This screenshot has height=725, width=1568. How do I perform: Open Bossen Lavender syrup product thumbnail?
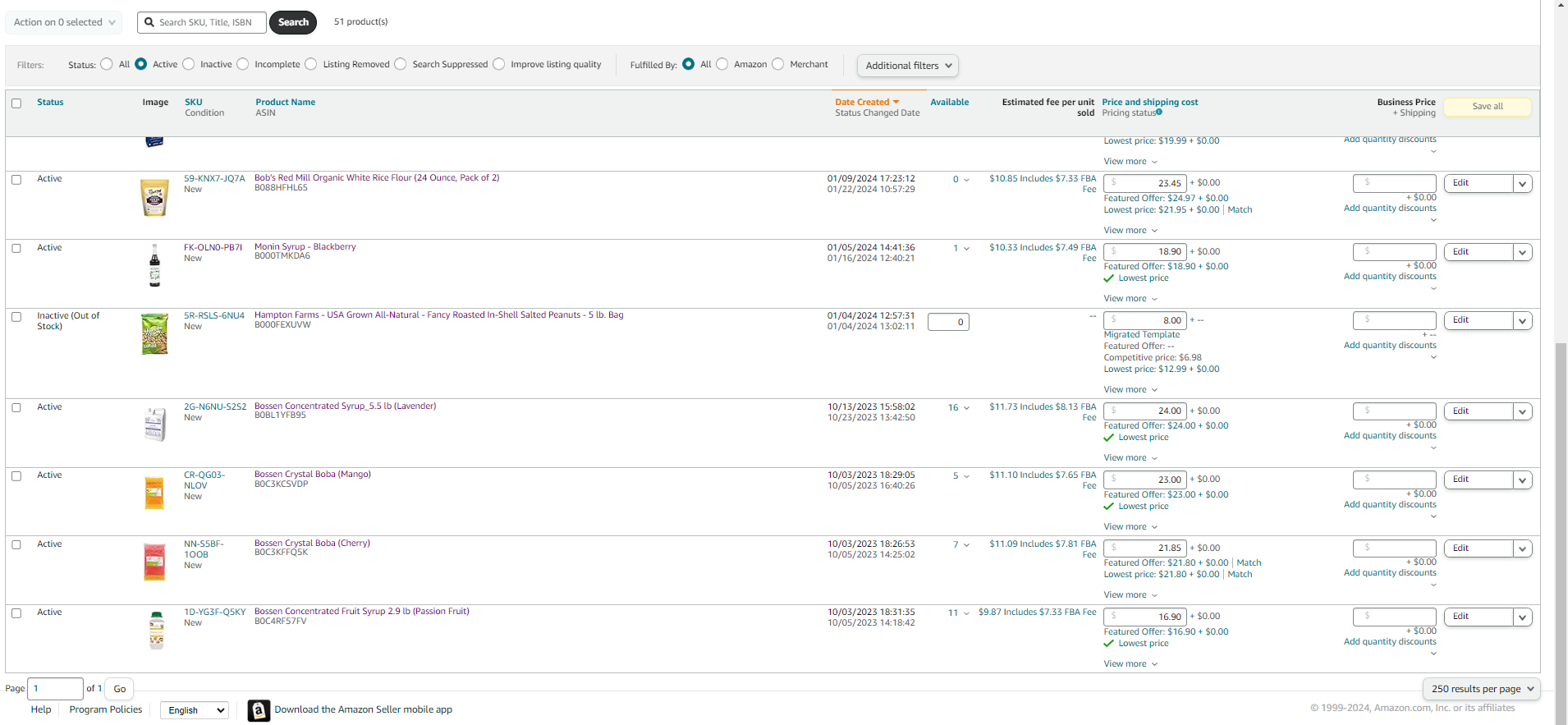point(155,424)
